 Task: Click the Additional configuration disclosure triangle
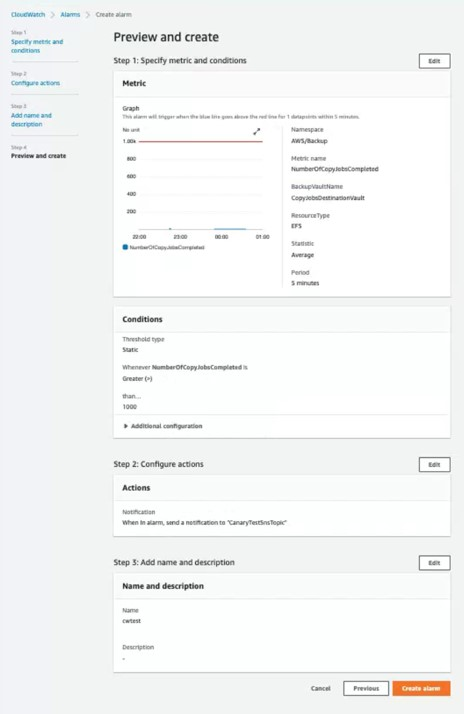coord(126,426)
